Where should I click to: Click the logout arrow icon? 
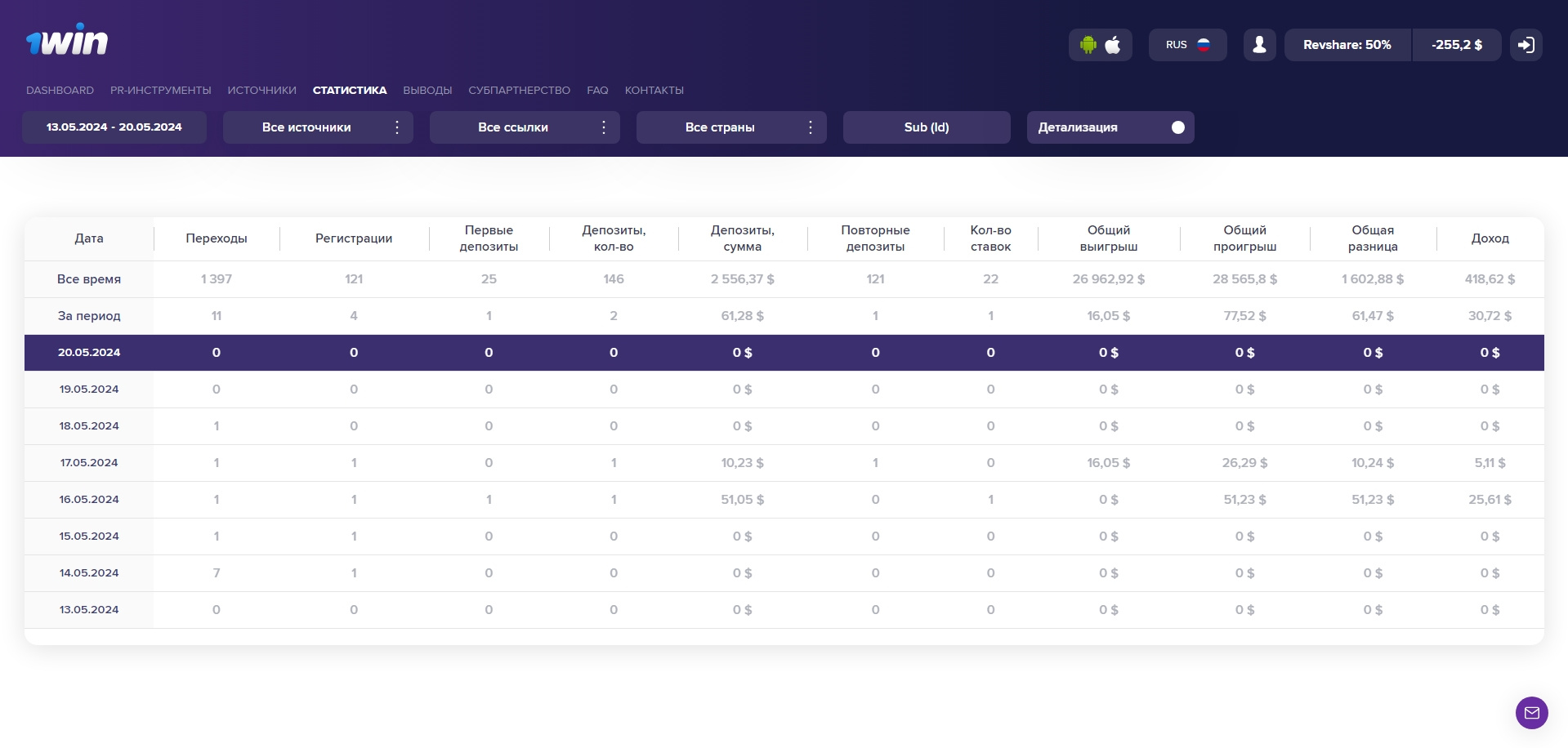point(1526,45)
